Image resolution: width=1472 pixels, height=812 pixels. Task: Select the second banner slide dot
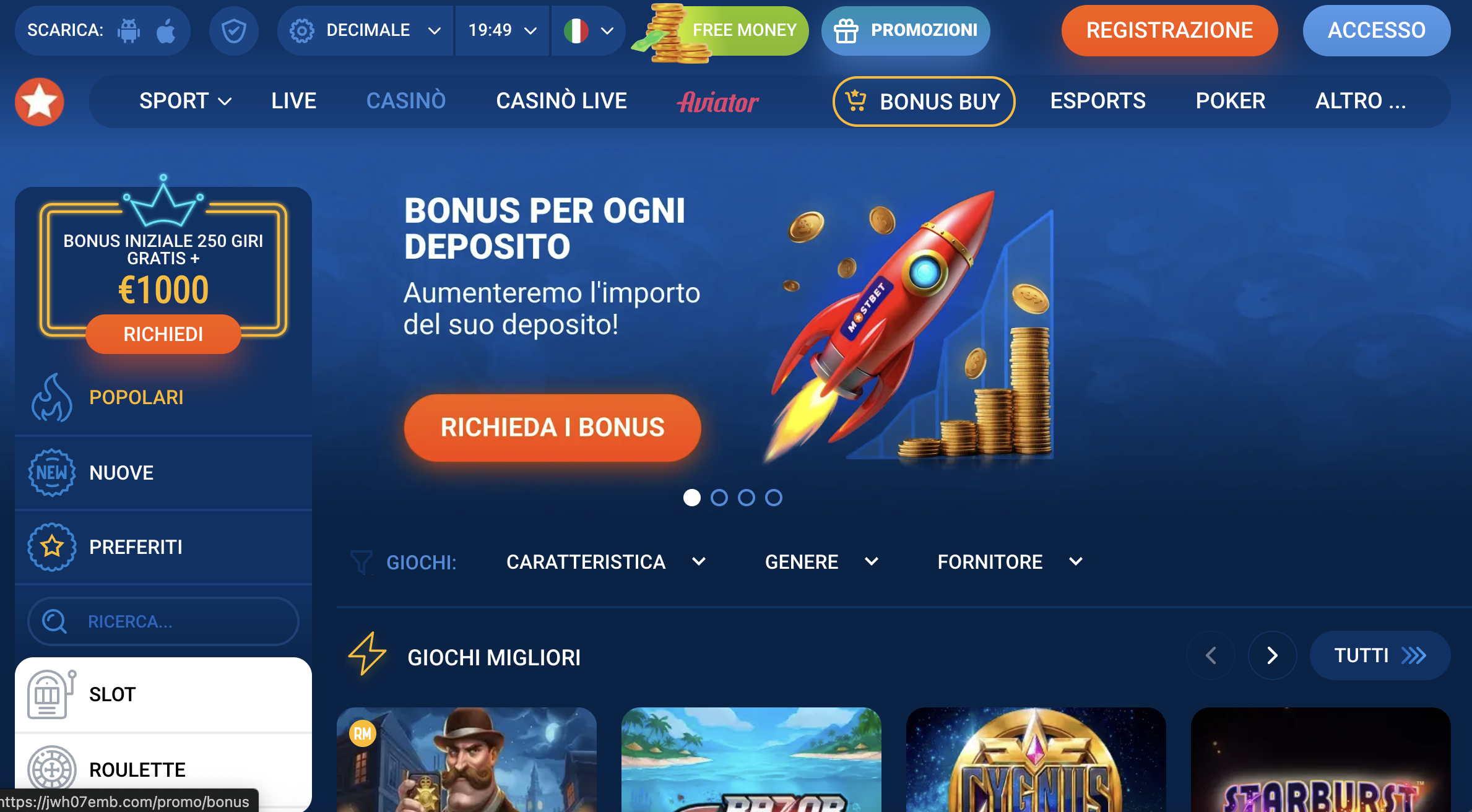719,498
